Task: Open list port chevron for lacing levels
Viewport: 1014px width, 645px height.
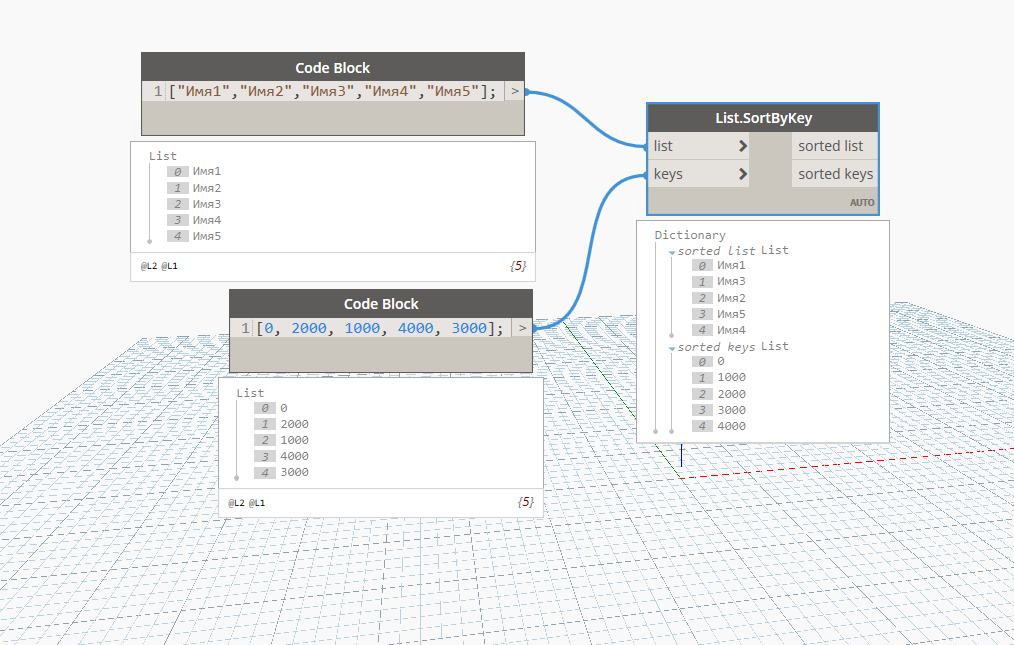Action: [742, 146]
